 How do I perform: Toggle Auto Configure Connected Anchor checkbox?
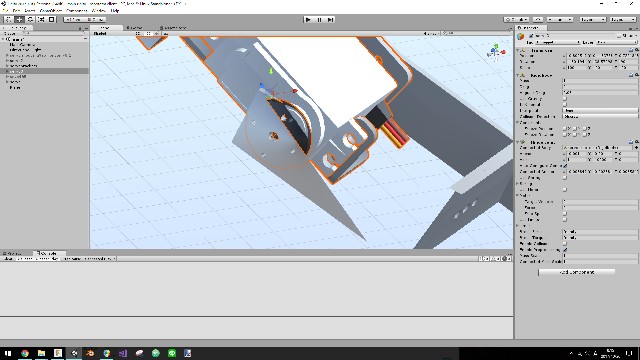(x=565, y=166)
